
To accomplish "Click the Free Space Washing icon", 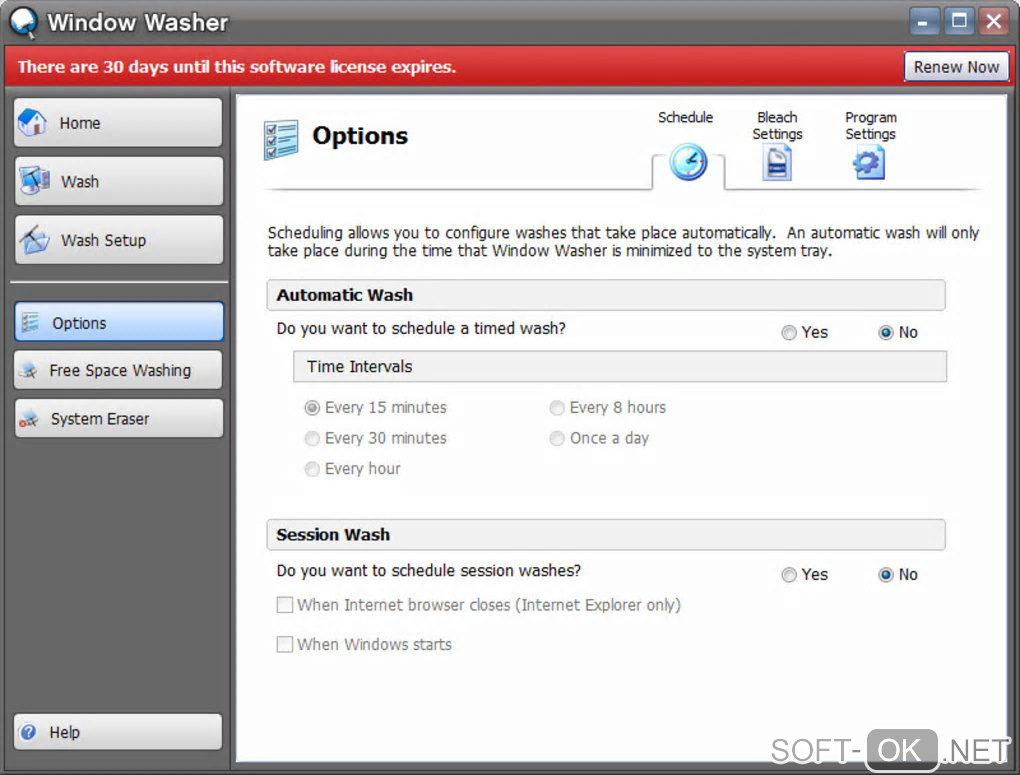I will click(29, 370).
